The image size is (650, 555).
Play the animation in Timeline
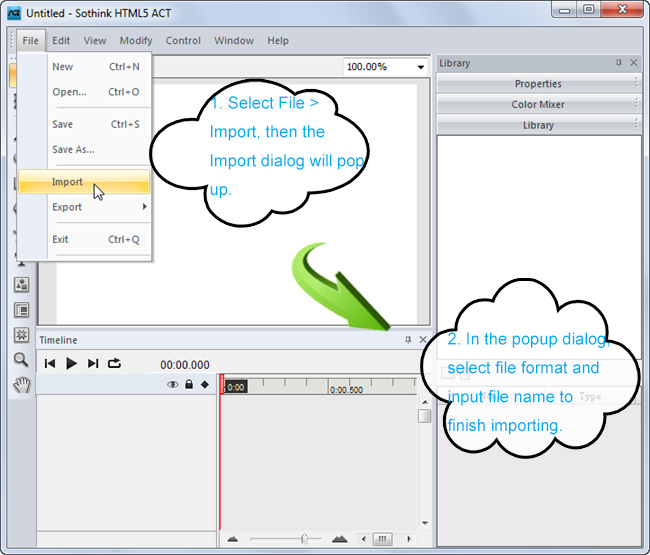(x=71, y=364)
